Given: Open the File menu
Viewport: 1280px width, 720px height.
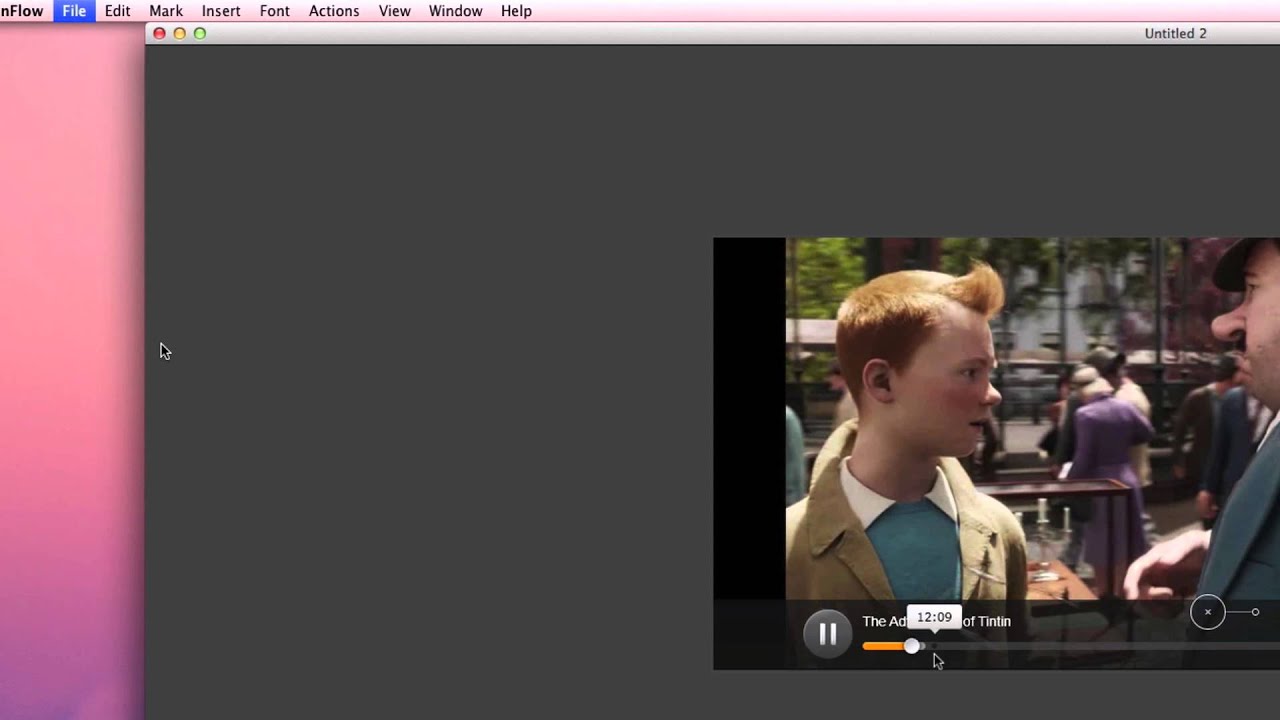Looking at the screenshot, I should click(x=74, y=11).
